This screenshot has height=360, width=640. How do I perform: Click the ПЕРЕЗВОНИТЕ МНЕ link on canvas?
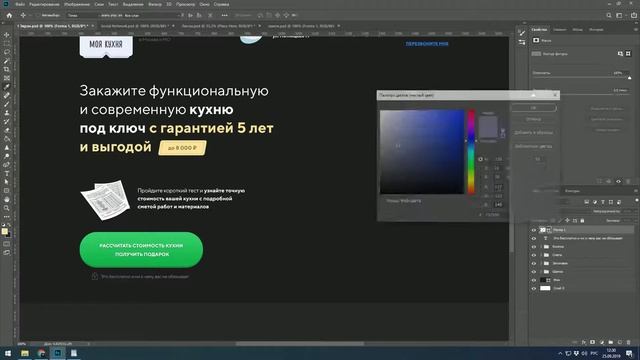point(427,44)
